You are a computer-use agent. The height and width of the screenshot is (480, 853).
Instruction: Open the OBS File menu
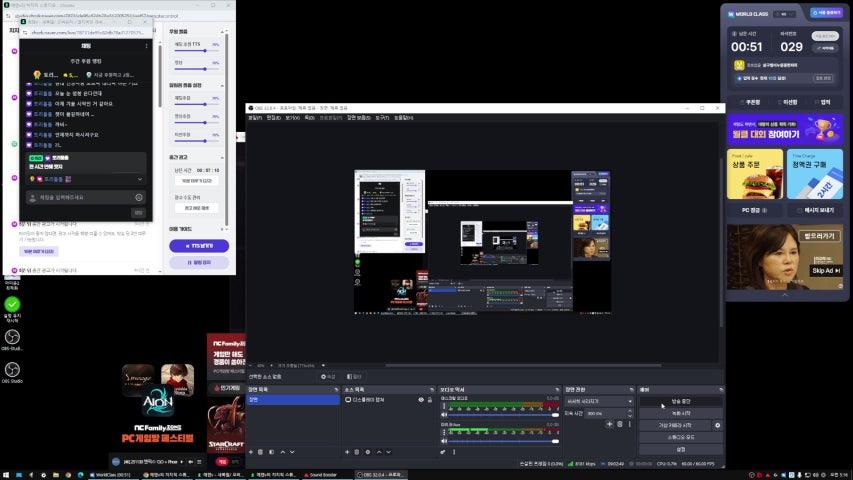pyautogui.click(x=255, y=118)
